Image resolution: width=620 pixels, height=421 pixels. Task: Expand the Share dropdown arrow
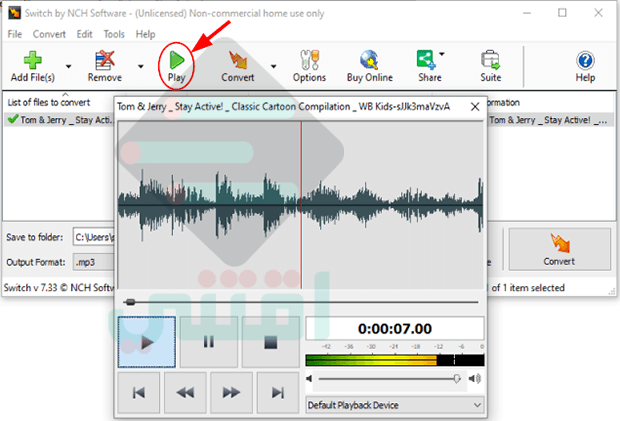(x=442, y=54)
